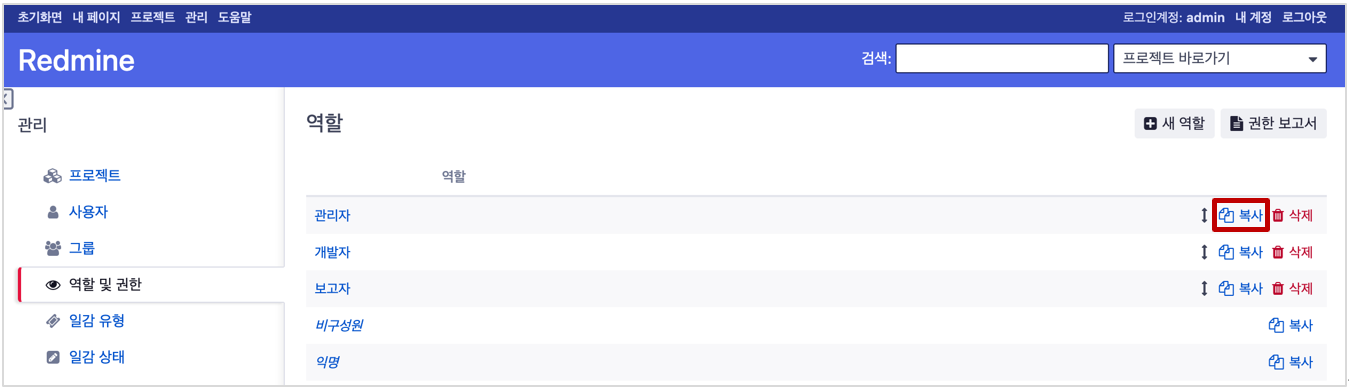Click the reorder arrow handle for 관리자 row
Image resolution: width=1349 pixels, height=390 pixels.
click(x=1204, y=215)
